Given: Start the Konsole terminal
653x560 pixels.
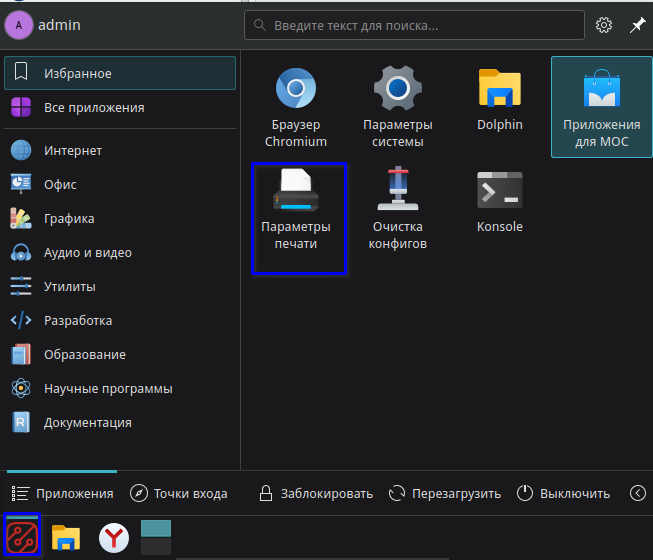Looking at the screenshot, I should (499, 202).
